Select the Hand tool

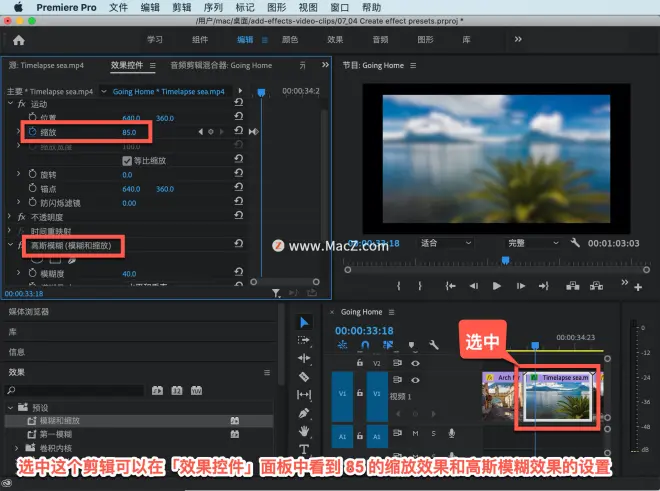[x=304, y=431]
